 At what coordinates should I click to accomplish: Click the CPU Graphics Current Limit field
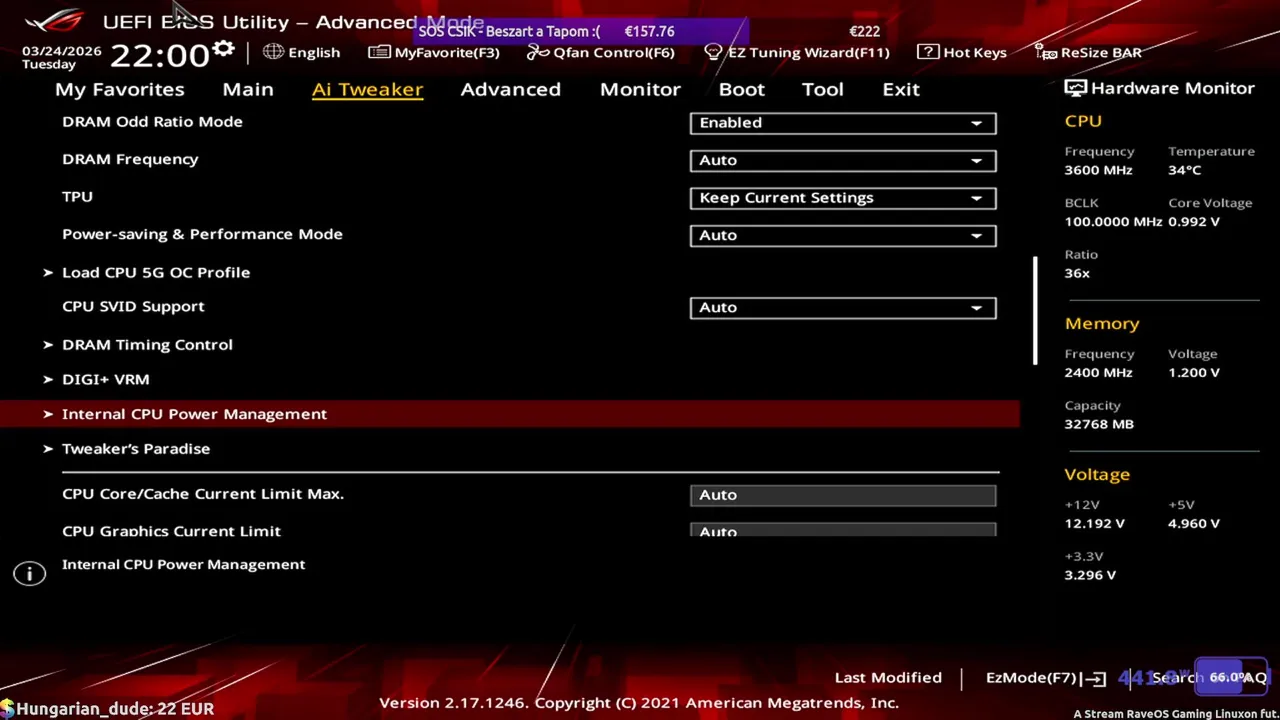pos(843,530)
